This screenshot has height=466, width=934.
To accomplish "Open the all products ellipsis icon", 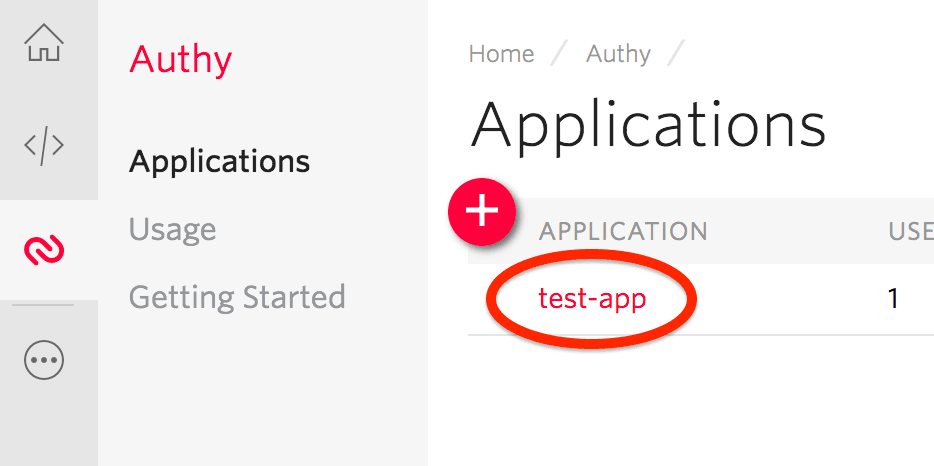I will 44,360.
